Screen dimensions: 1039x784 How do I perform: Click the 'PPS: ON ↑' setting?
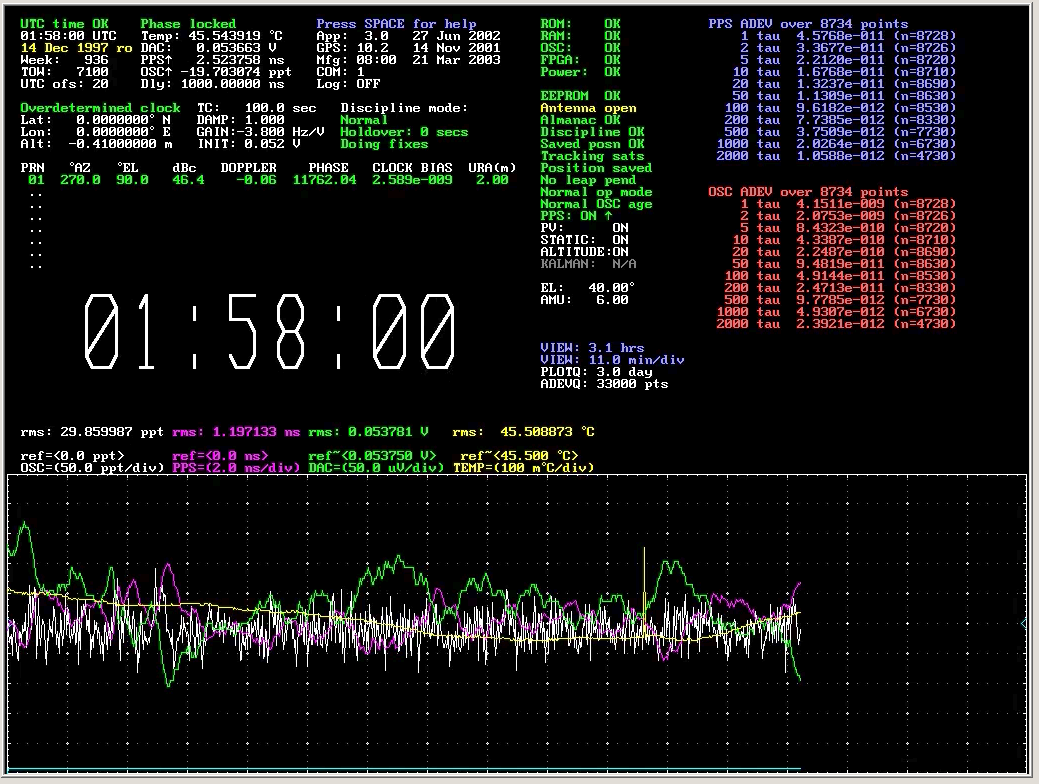pyautogui.click(x=576, y=216)
